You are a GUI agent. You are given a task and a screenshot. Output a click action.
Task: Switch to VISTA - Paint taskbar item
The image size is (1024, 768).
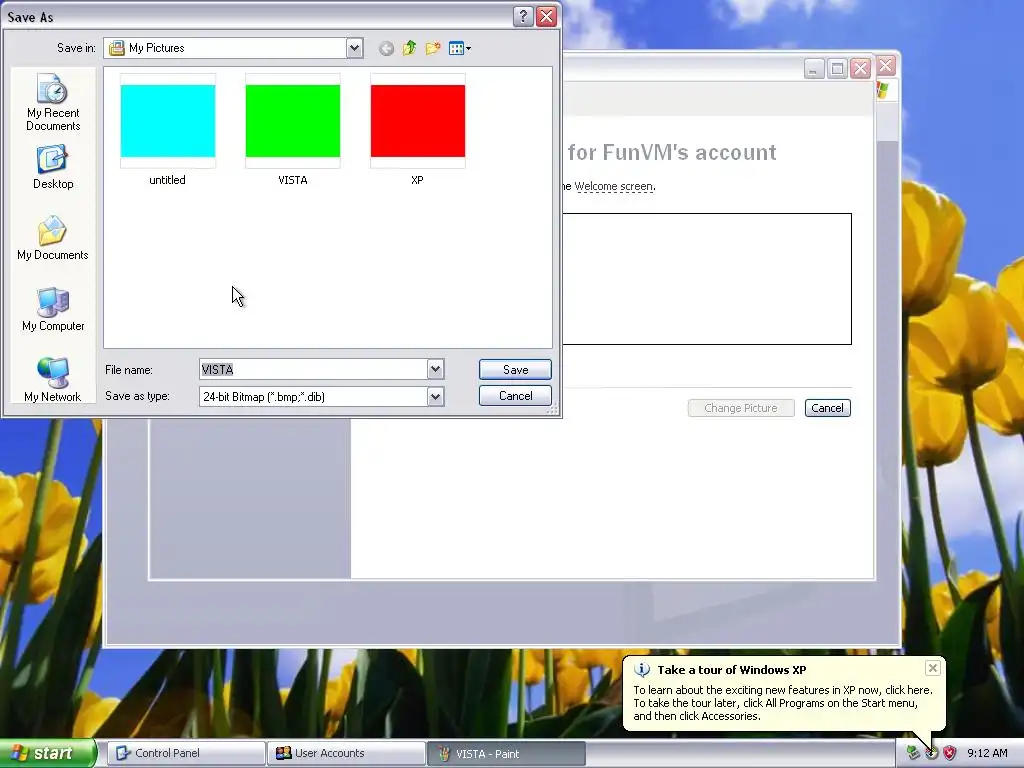coord(506,753)
